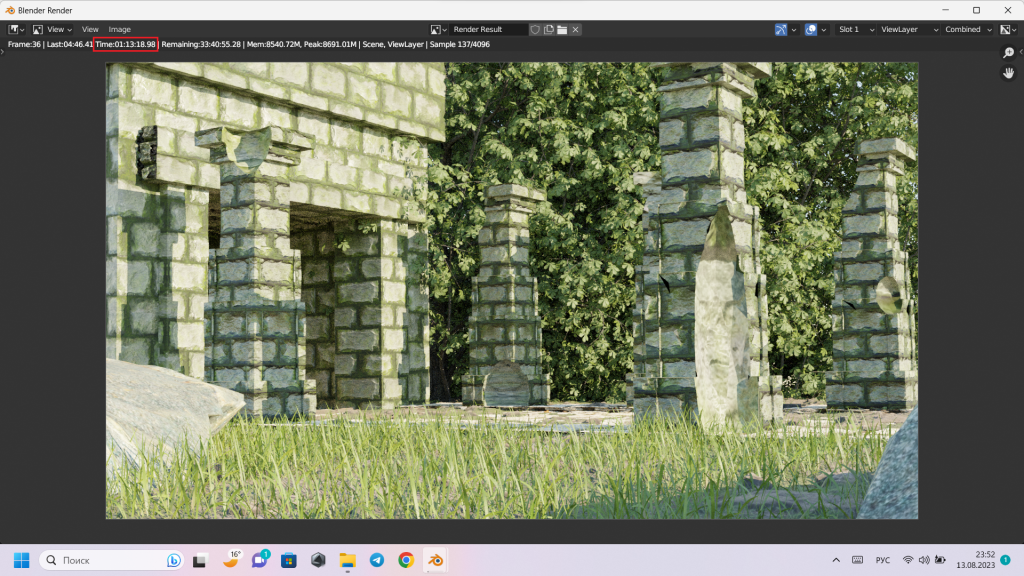The image size is (1024, 576).
Task: Click the new image icon beside Render Result
Action: [x=549, y=30]
